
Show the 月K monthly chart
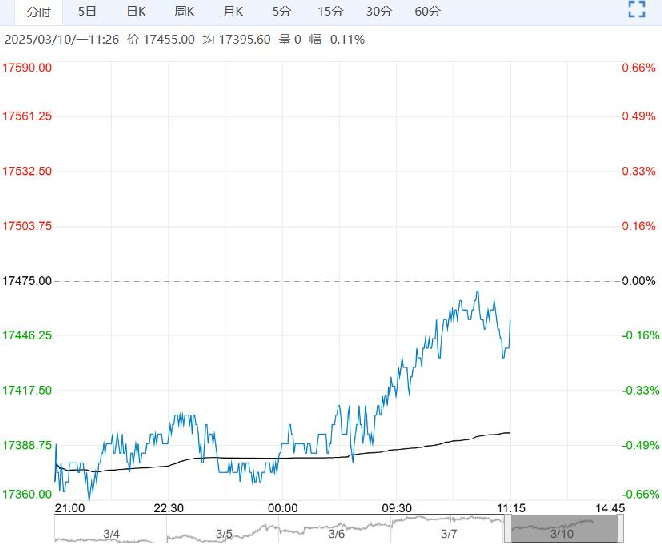tap(233, 12)
